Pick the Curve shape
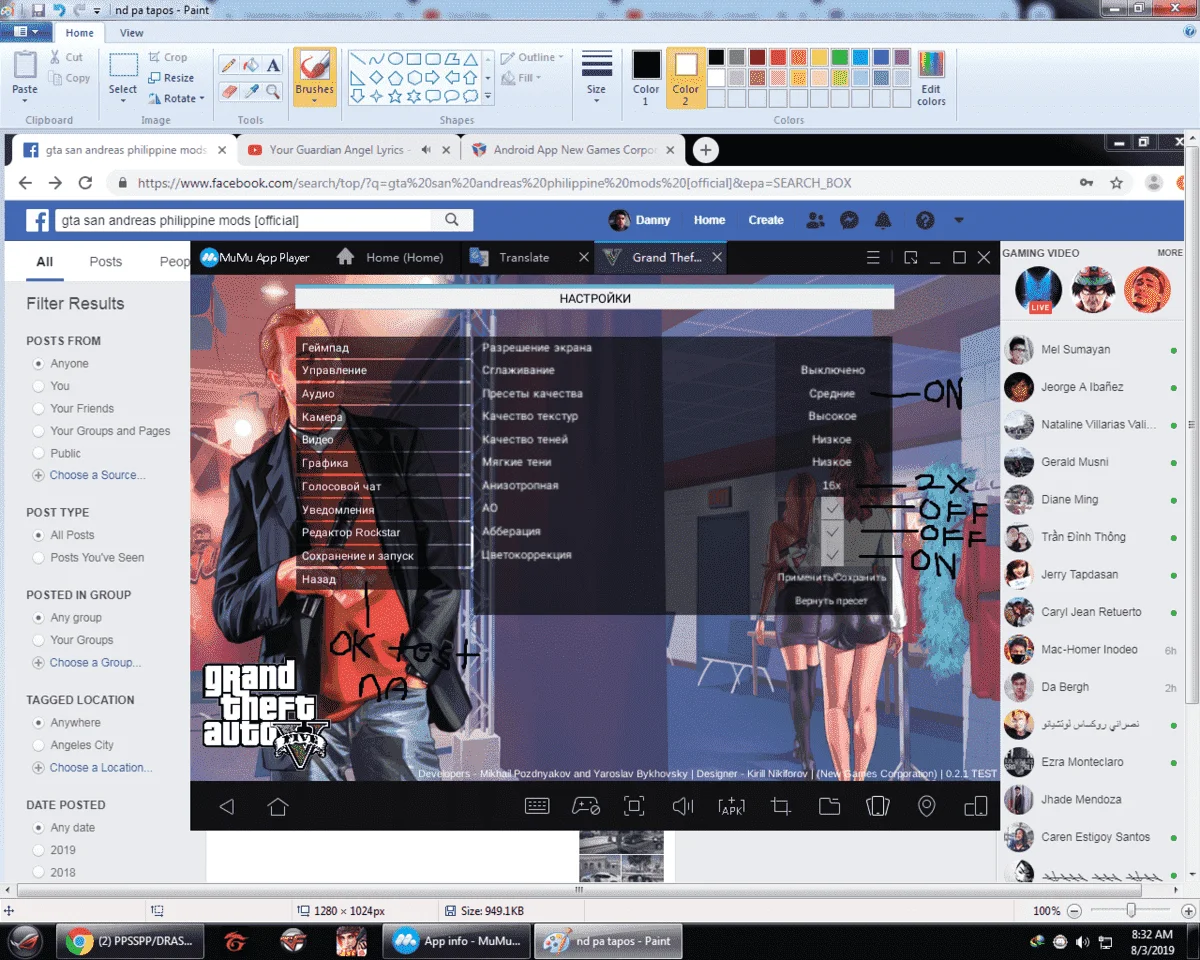 [x=376, y=59]
